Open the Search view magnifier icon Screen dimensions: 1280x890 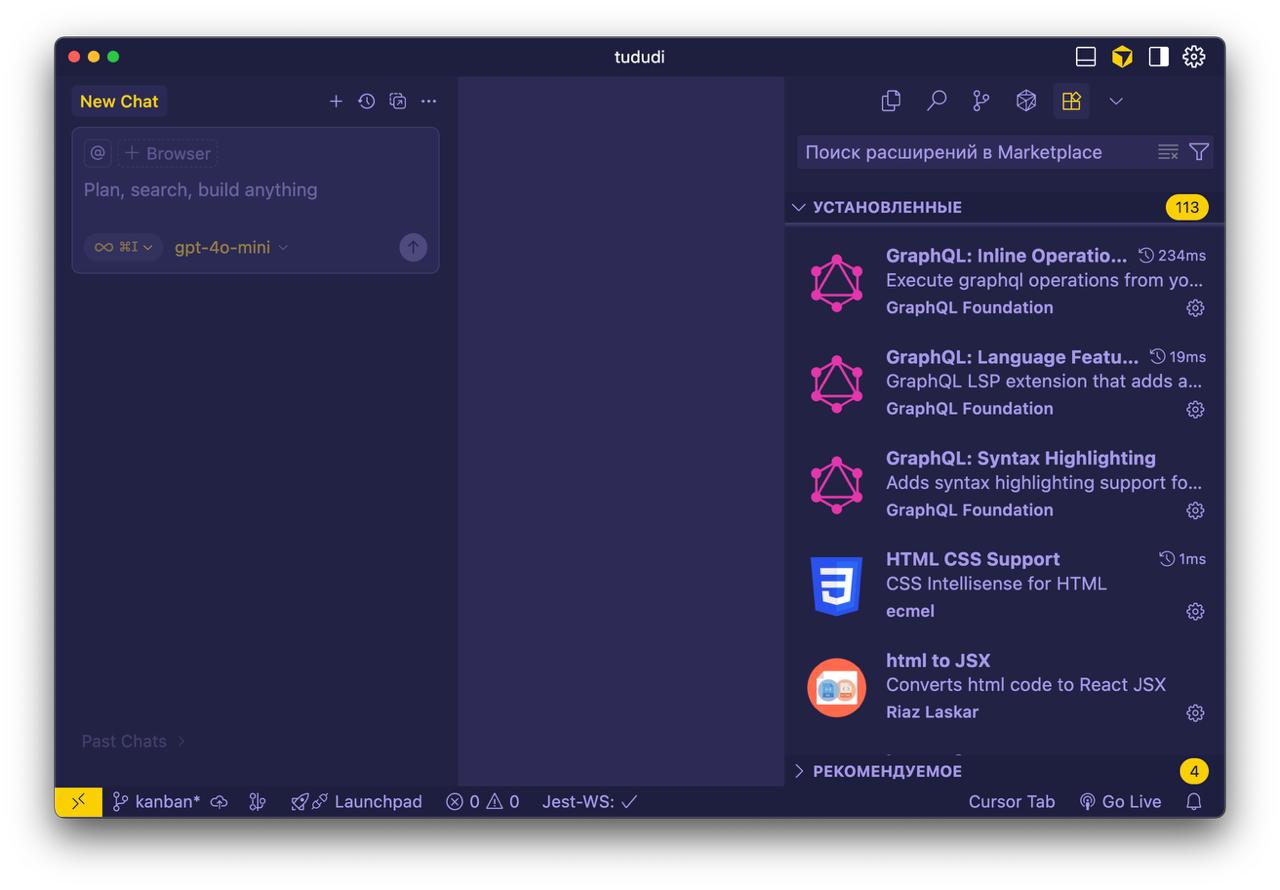tap(936, 101)
